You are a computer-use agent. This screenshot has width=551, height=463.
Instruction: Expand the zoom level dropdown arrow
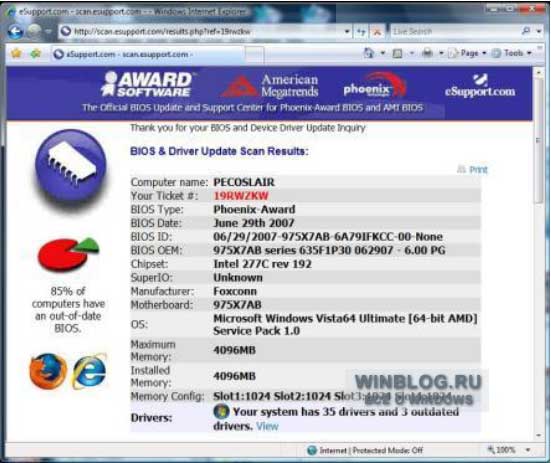point(528,450)
